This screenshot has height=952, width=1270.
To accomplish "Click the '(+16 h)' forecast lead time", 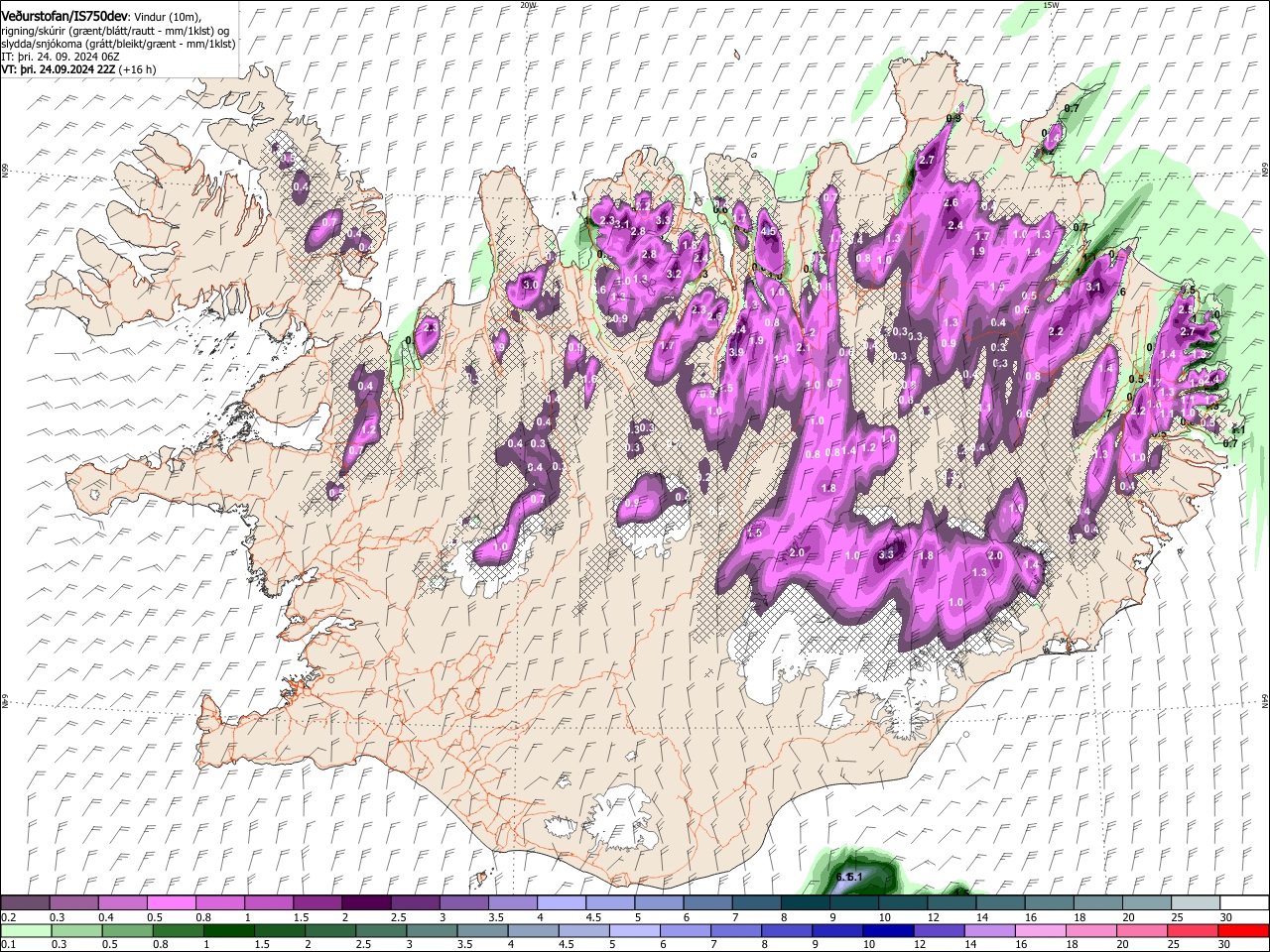I will pyautogui.click(x=137, y=69).
